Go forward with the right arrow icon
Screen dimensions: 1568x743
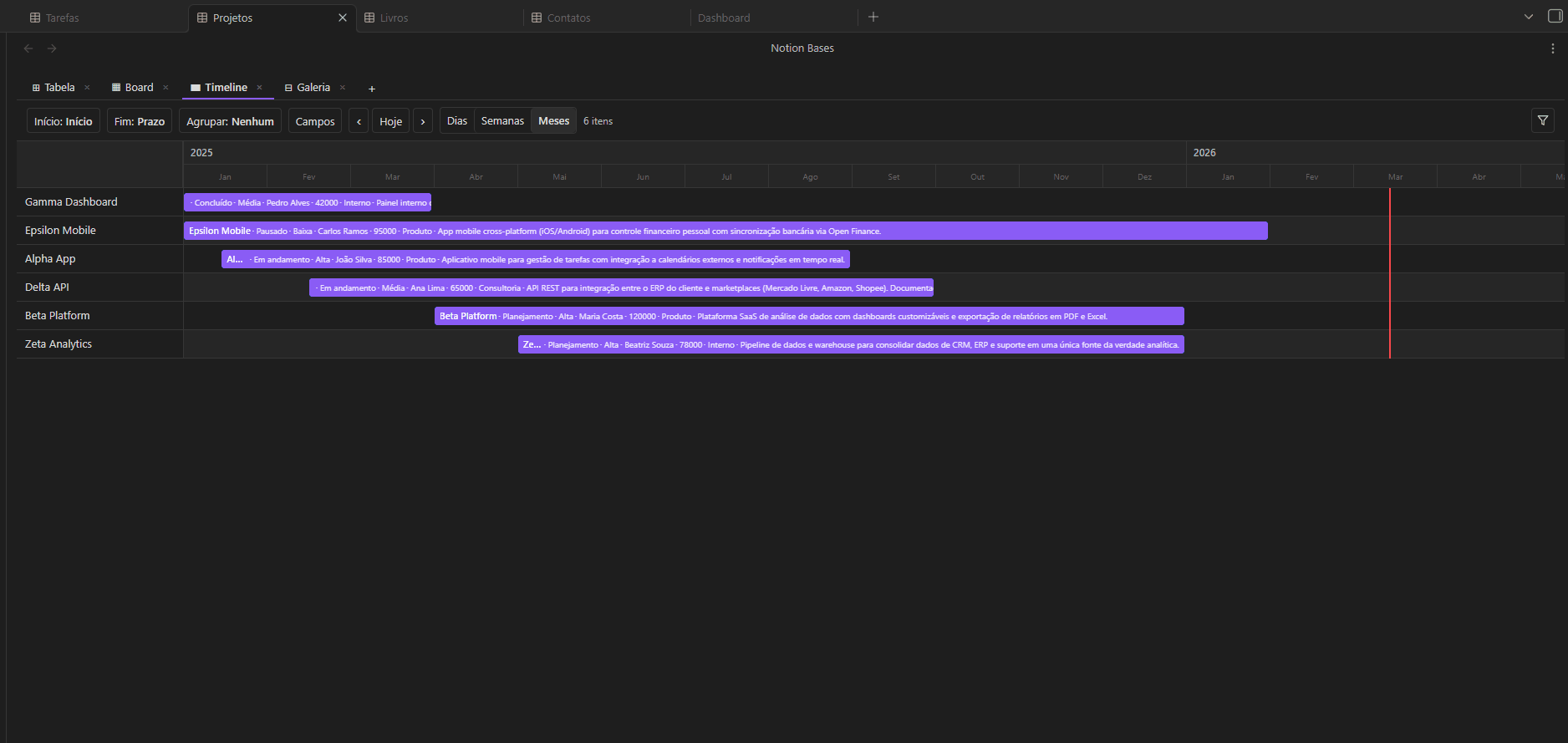52,48
